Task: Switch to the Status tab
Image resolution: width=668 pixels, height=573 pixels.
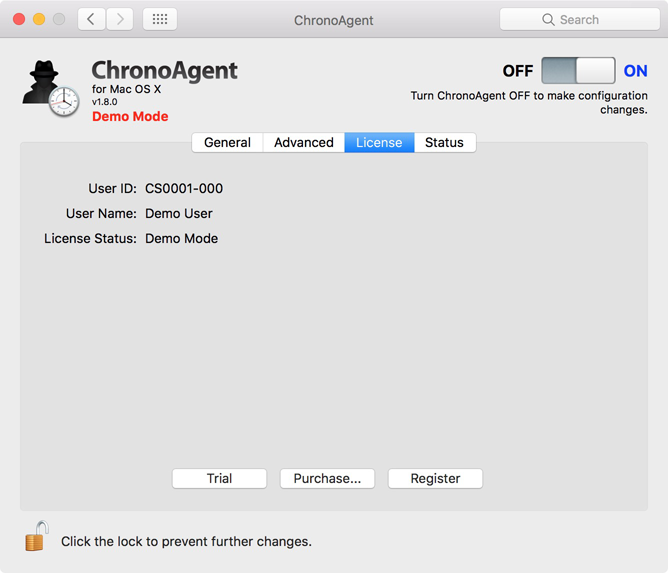Action: (444, 142)
